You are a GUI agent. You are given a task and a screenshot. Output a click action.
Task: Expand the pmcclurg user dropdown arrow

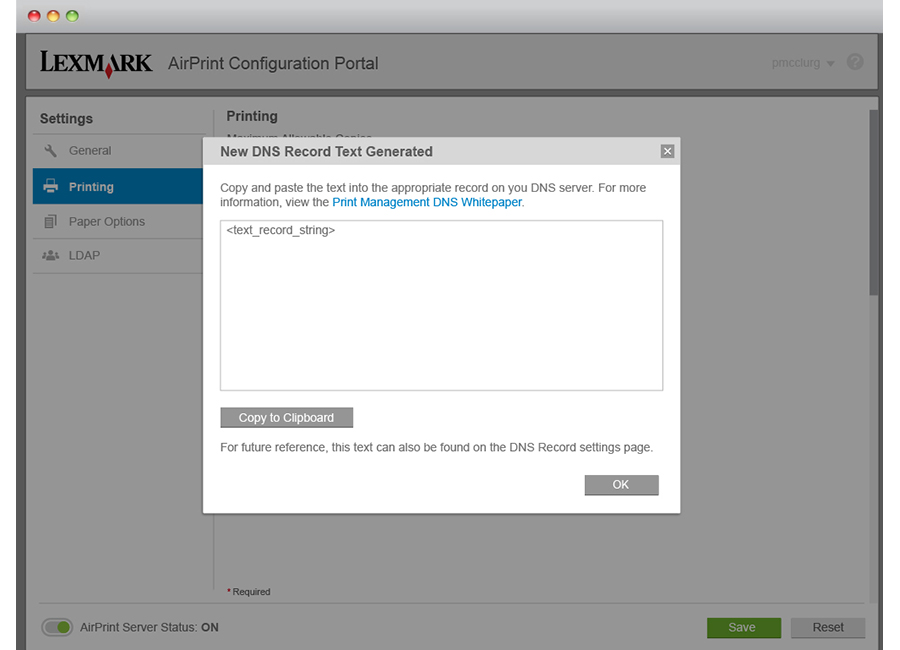pos(831,64)
